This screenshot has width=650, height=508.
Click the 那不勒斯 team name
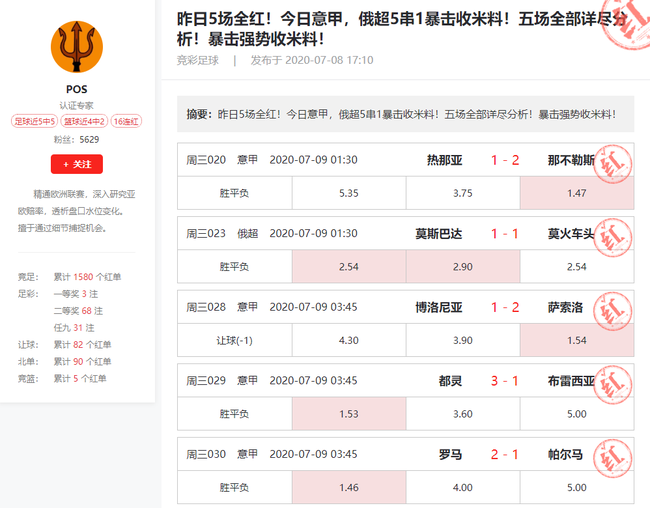571,160
